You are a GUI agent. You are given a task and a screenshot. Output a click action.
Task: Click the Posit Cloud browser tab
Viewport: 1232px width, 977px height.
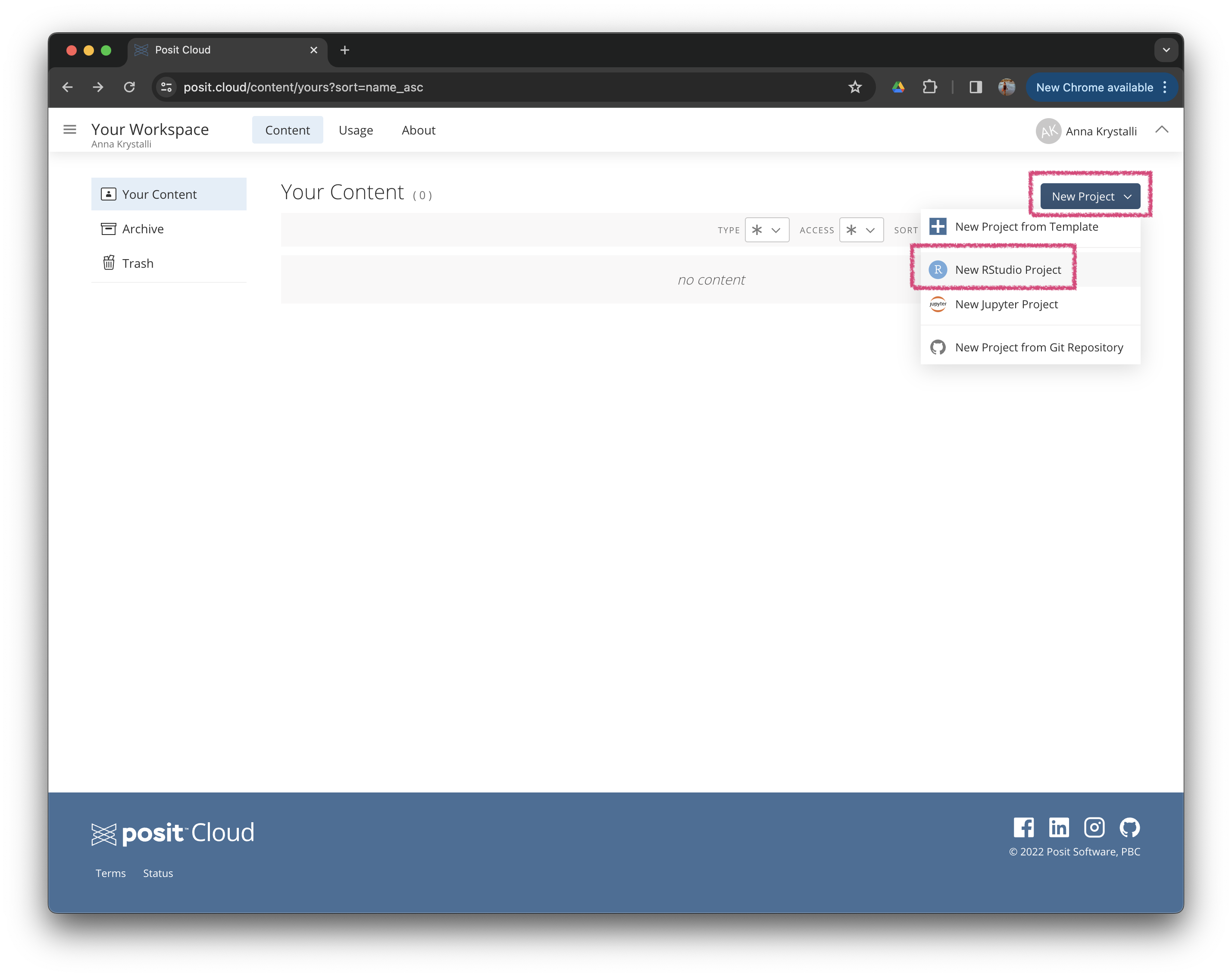(x=227, y=50)
